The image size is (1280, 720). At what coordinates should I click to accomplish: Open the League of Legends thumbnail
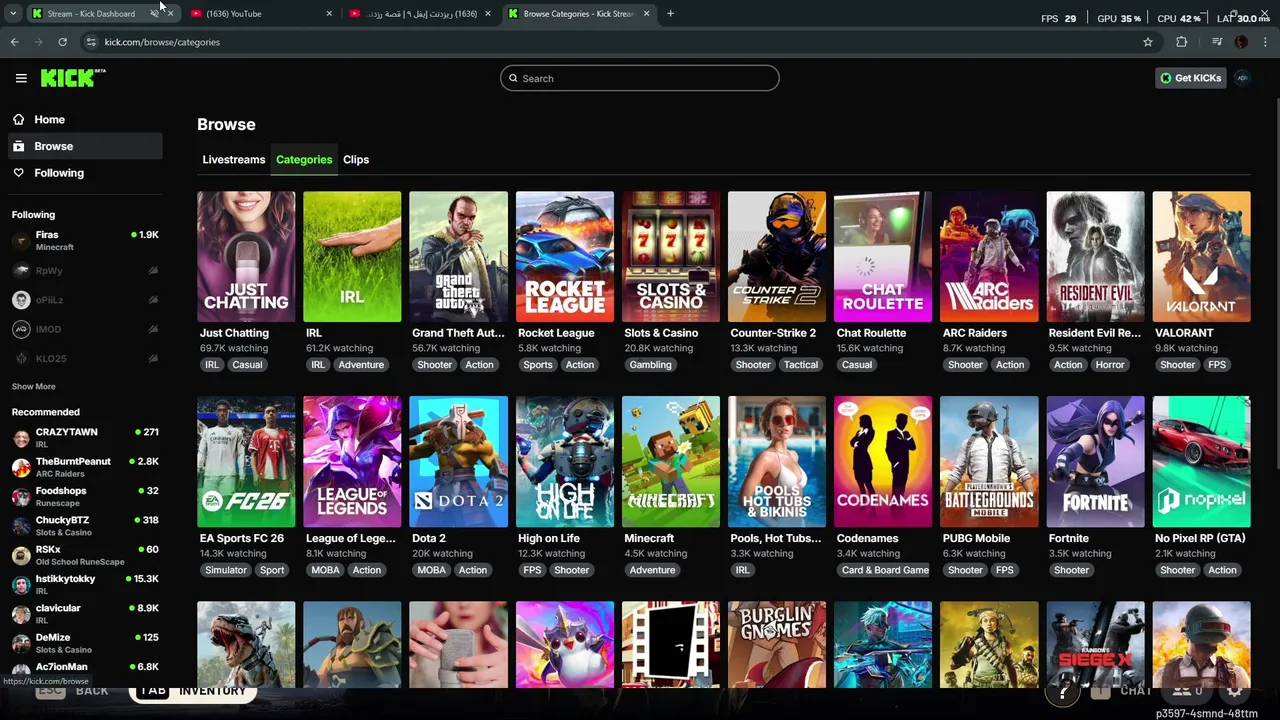(352, 462)
